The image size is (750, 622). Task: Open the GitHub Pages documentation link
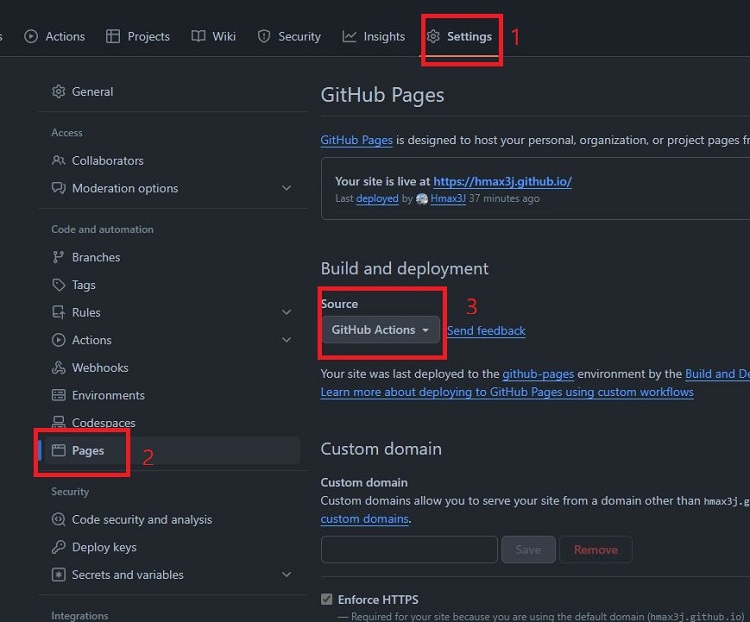[x=356, y=140]
